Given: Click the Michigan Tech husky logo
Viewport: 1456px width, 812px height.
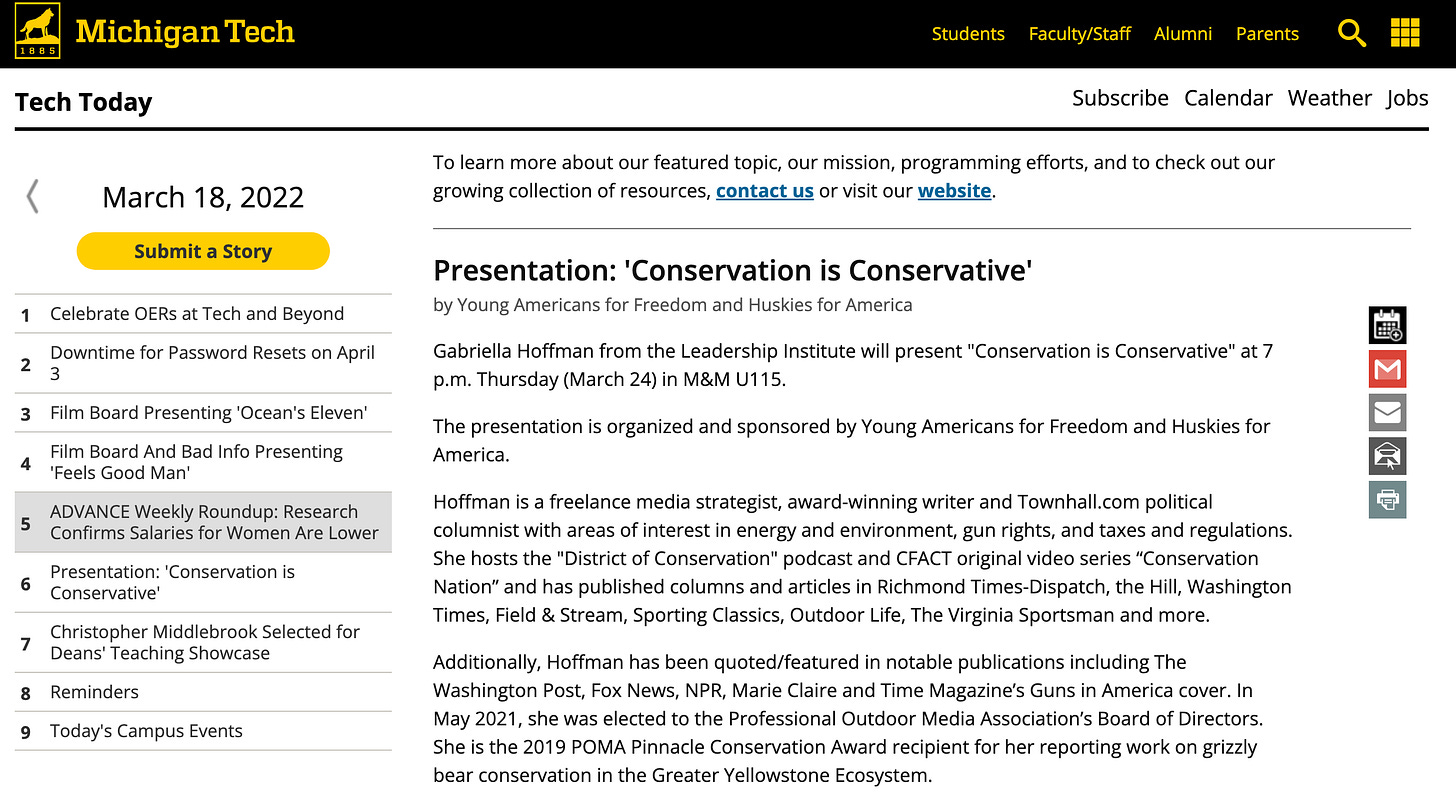Looking at the screenshot, I should point(38,32).
